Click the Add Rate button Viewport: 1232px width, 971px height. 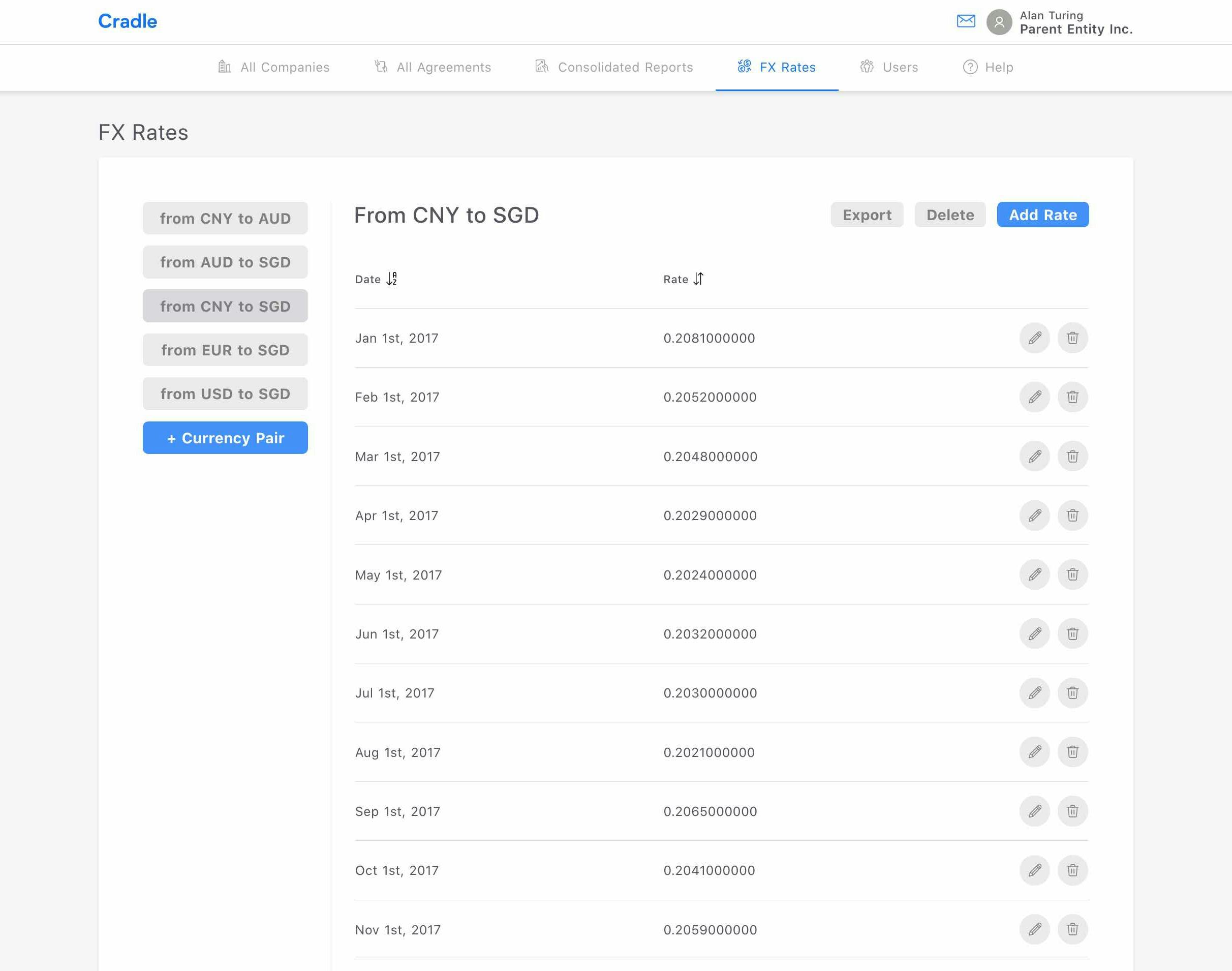[1042, 215]
